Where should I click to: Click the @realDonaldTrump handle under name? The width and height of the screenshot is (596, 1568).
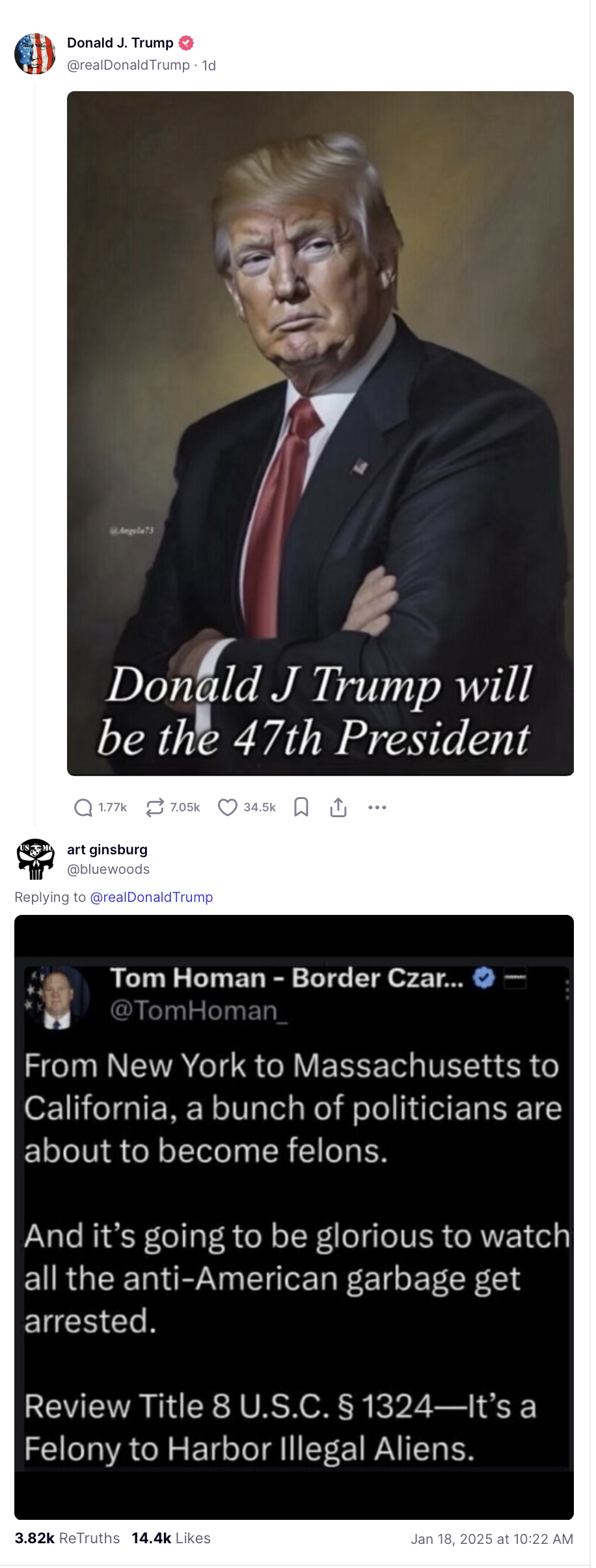(128, 65)
